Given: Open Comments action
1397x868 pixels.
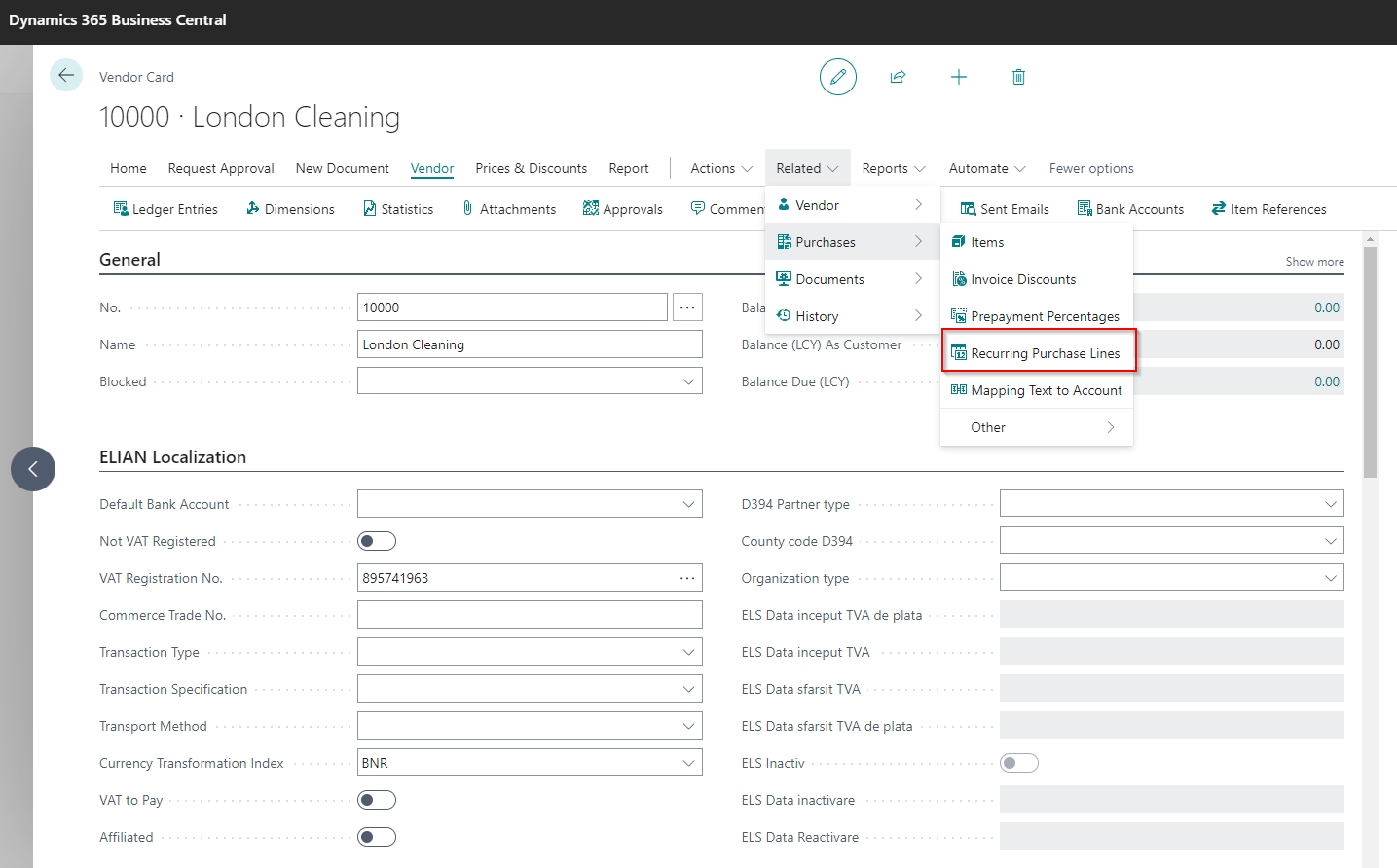Looking at the screenshot, I should coord(727,209).
